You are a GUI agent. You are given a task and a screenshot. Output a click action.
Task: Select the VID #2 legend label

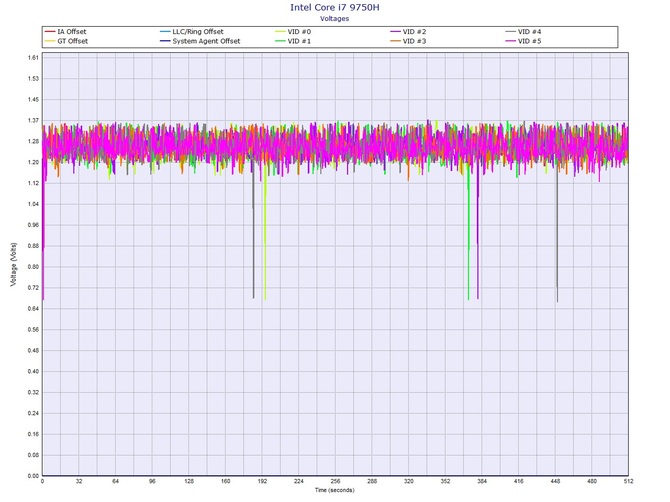[x=414, y=32]
